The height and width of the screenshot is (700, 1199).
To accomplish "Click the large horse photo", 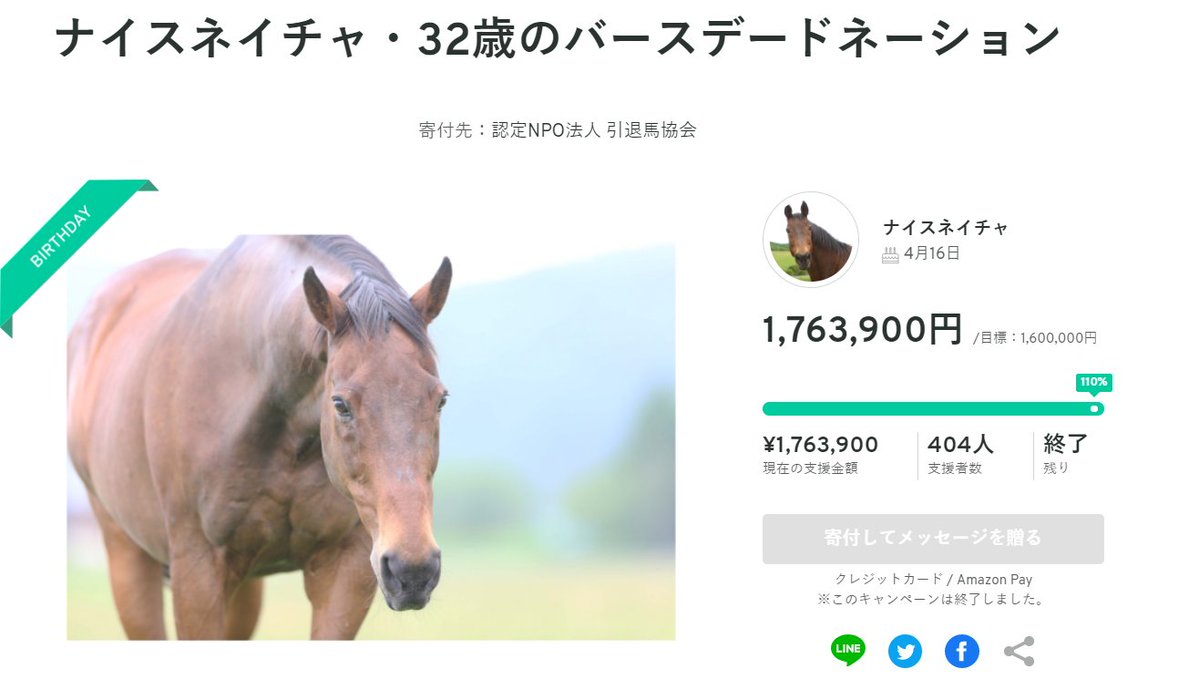I will (x=371, y=440).
